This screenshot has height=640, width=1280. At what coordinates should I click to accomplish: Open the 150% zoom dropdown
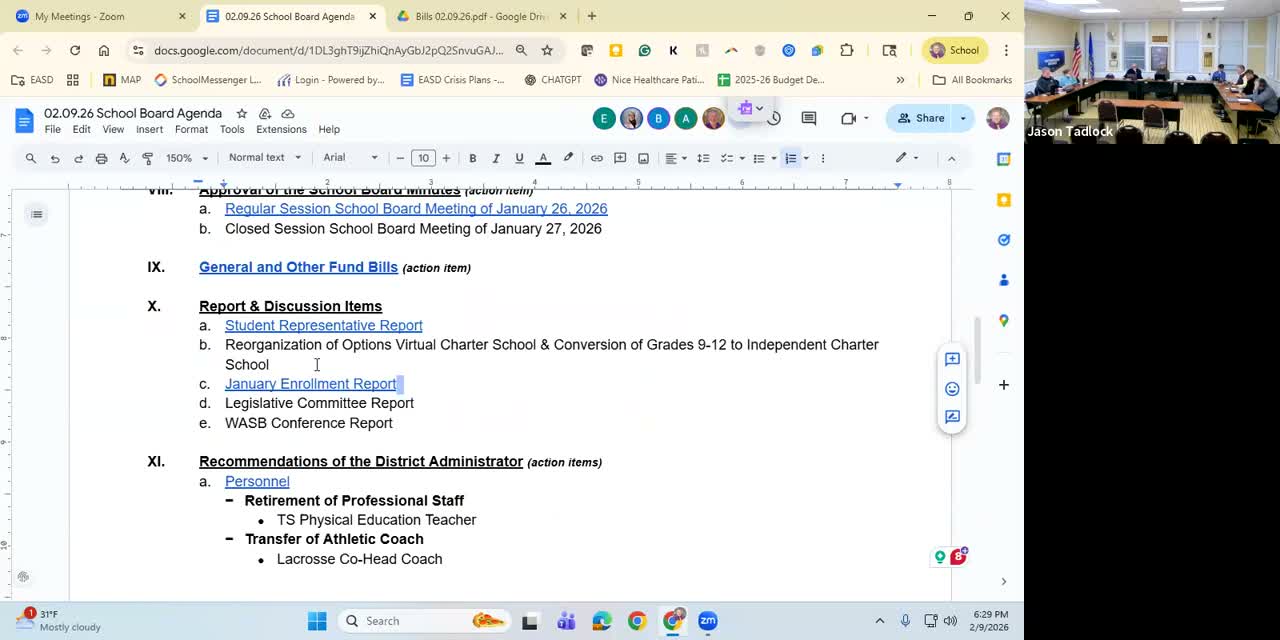click(x=187, y=158)
